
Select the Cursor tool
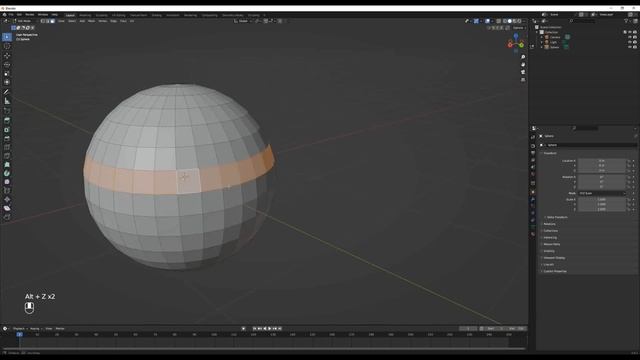7,46
